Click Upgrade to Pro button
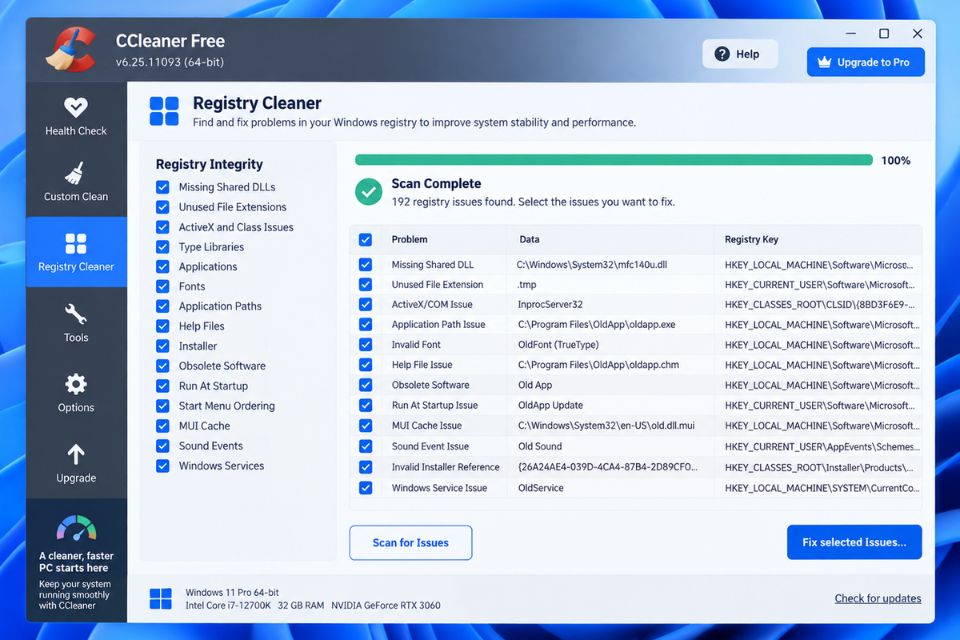The height and width of the screenshot is (640, 960). tap(866, 62)
